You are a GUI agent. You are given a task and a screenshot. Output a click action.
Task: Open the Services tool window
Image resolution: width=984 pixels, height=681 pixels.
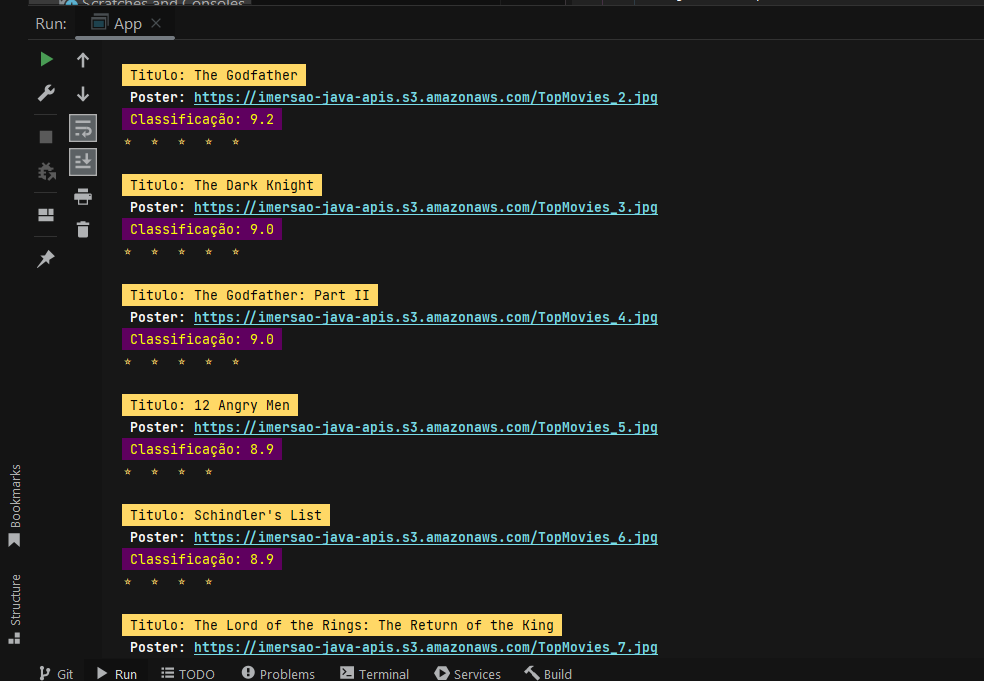pyautogui.click(x=468, y=673)
